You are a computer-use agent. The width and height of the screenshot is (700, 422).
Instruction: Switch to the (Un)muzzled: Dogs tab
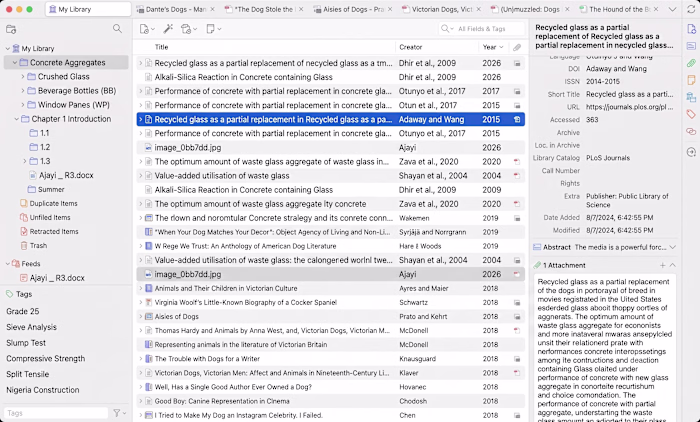tap(530, 9)
